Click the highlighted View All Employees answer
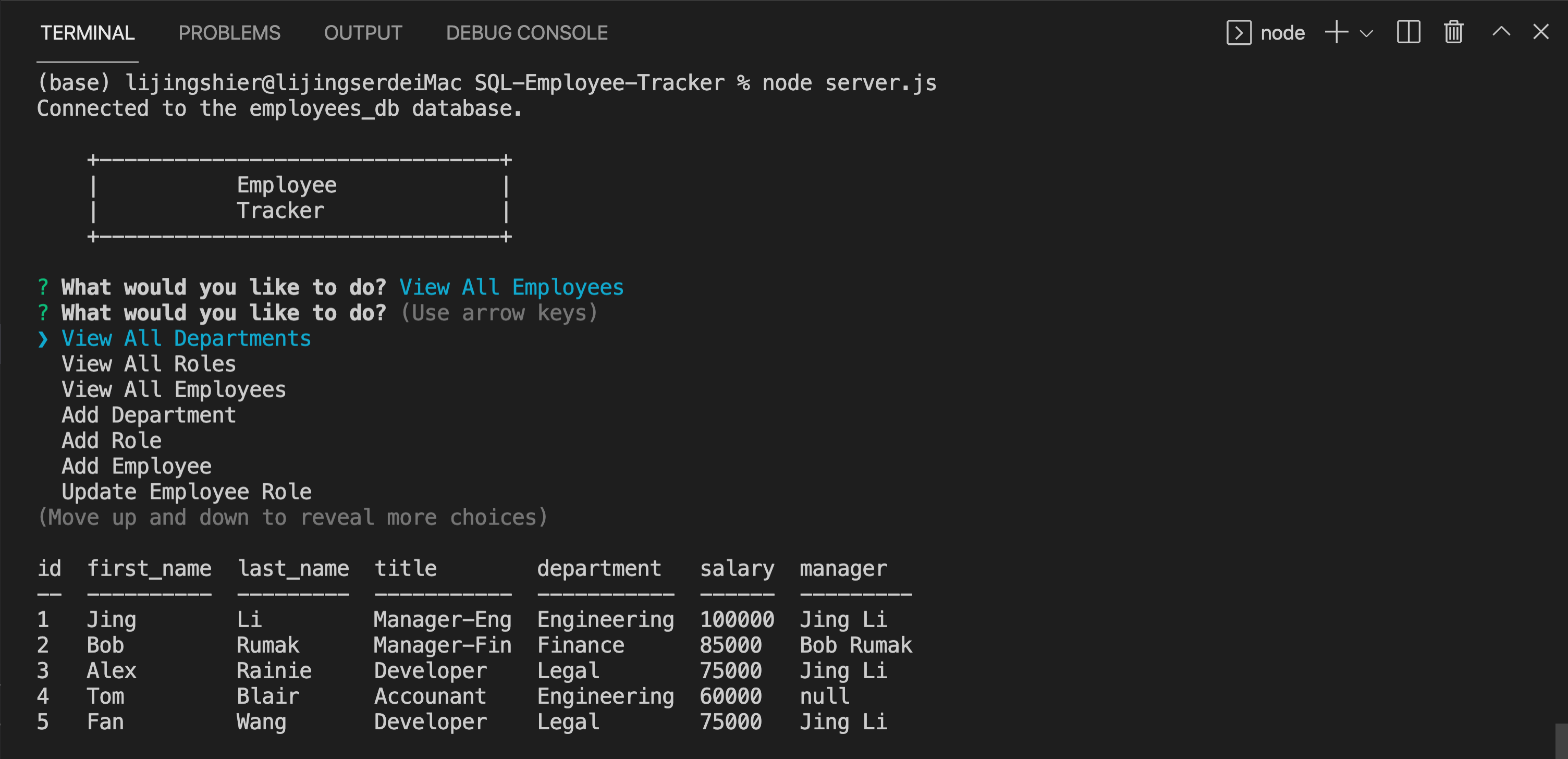1568x759 pixels. 512,287
